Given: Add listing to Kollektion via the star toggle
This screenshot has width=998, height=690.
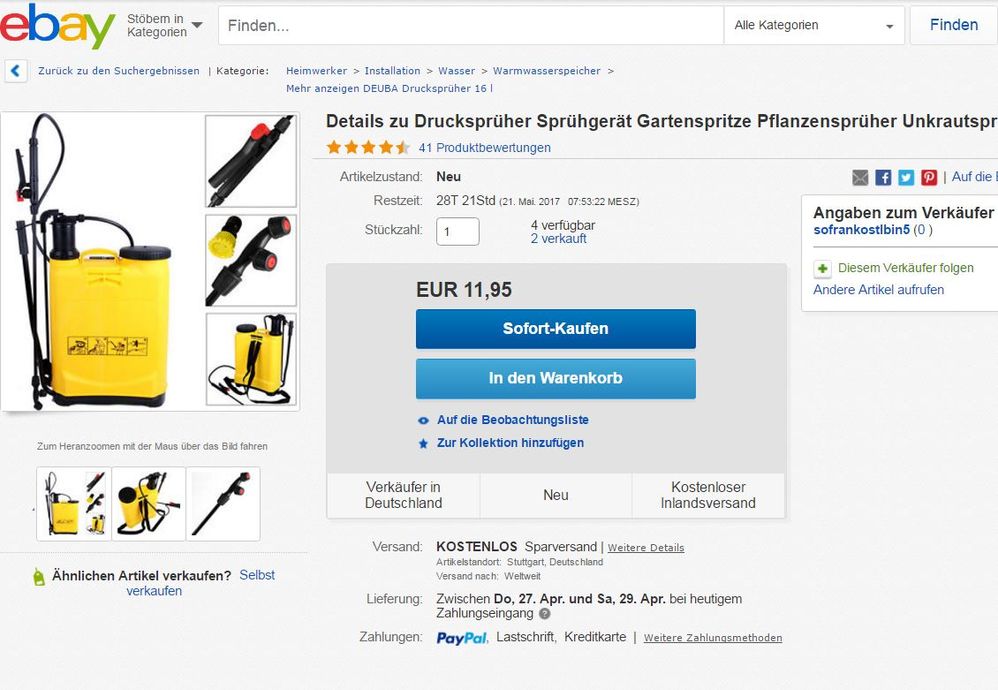Looking at the screenshot, I should (424, 443).
